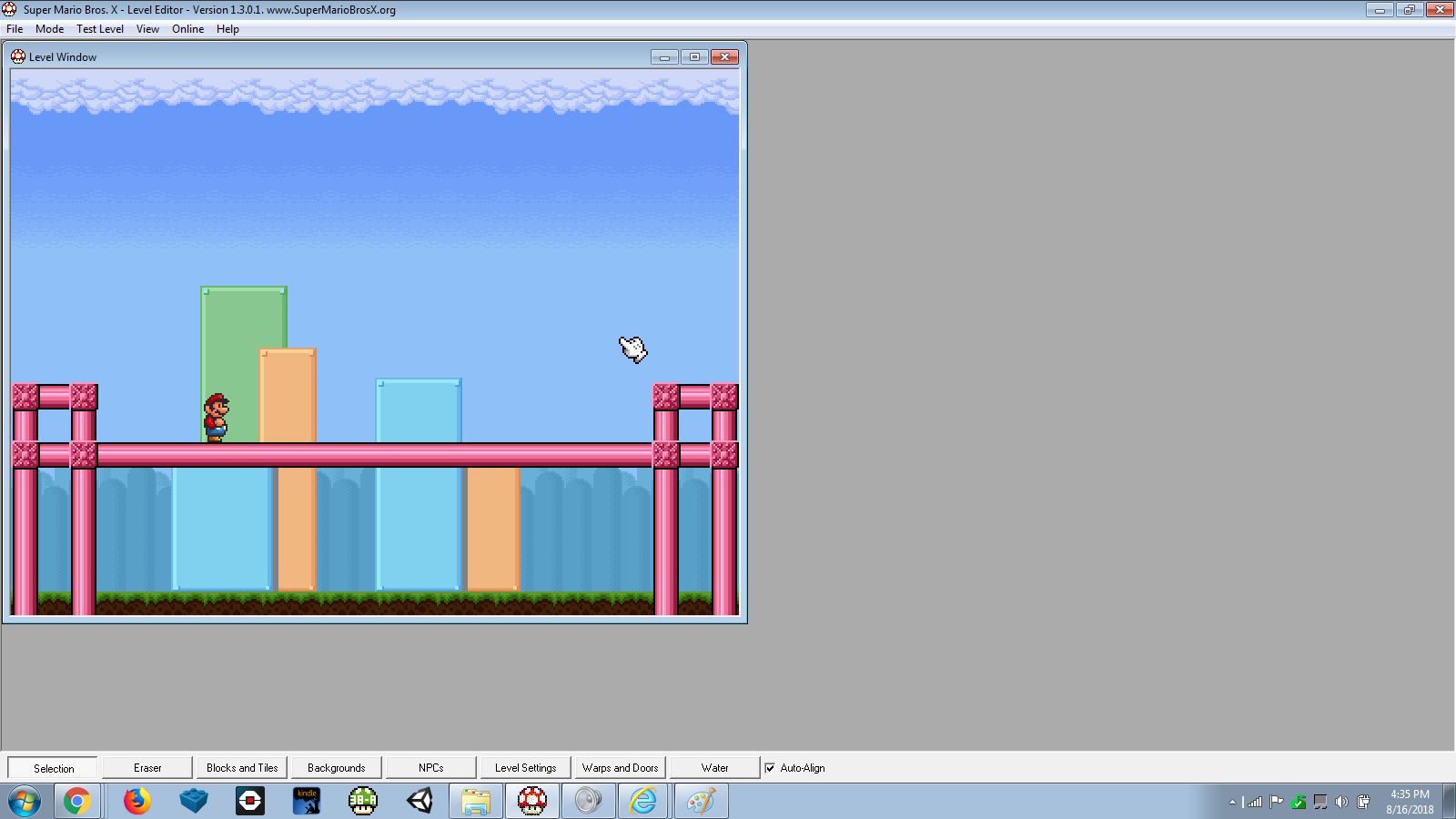Viewport: 1456px width, 819px height.
Task: Open the Backgrounds panel
Action: point(337,768)
